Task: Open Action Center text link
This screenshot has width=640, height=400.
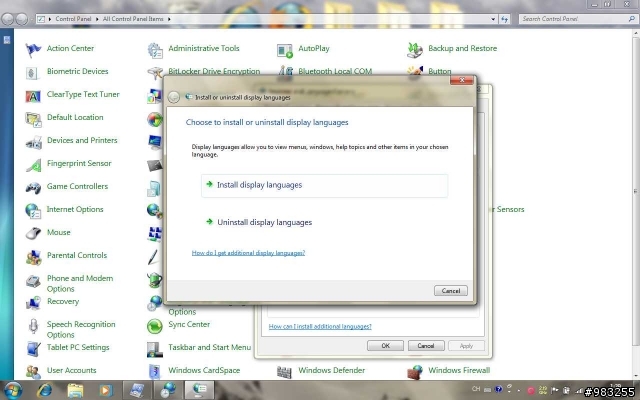Action: pos(70,48)
